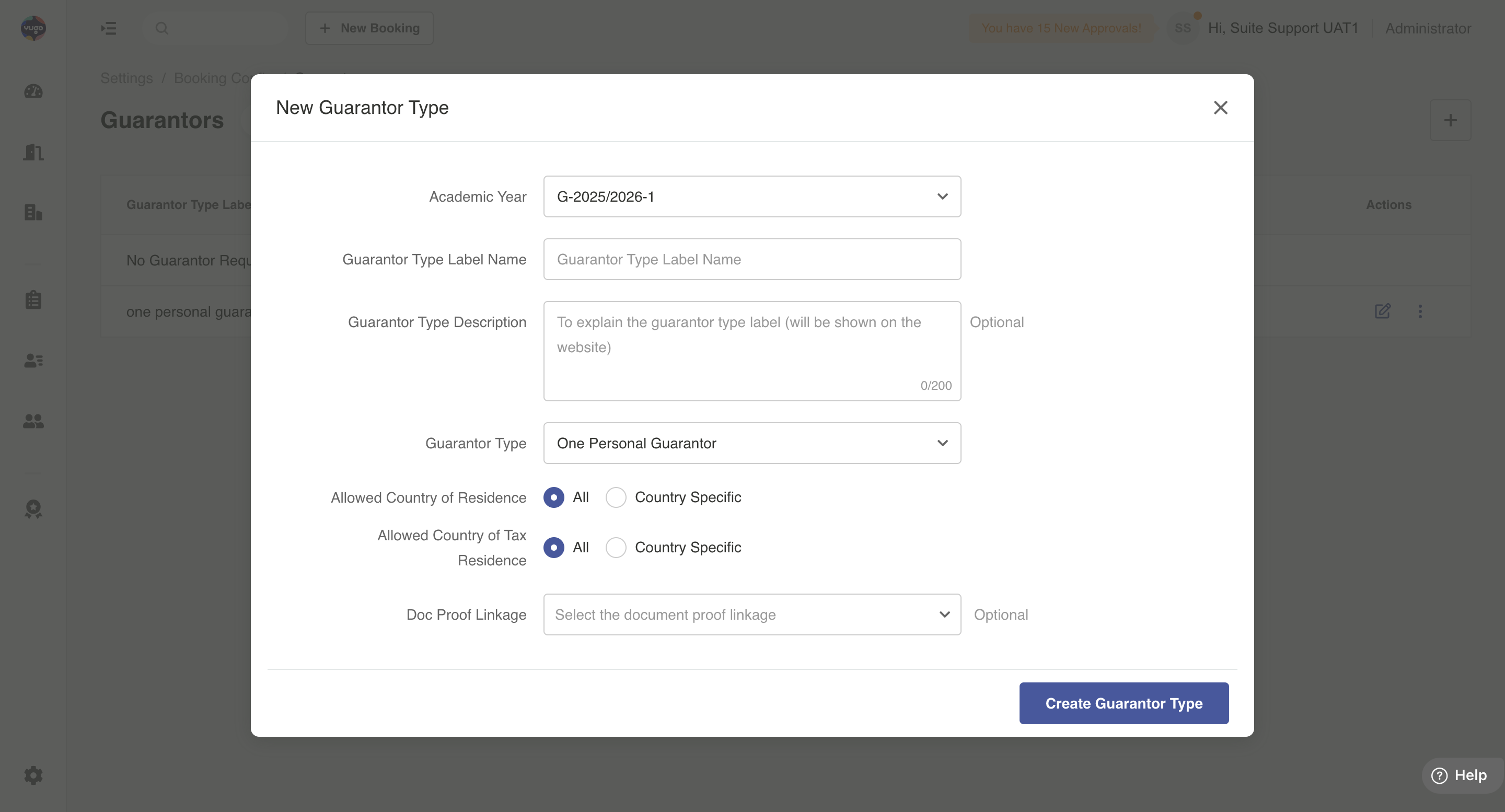
Task: Click the New Booking button
Action: [369, 28]
